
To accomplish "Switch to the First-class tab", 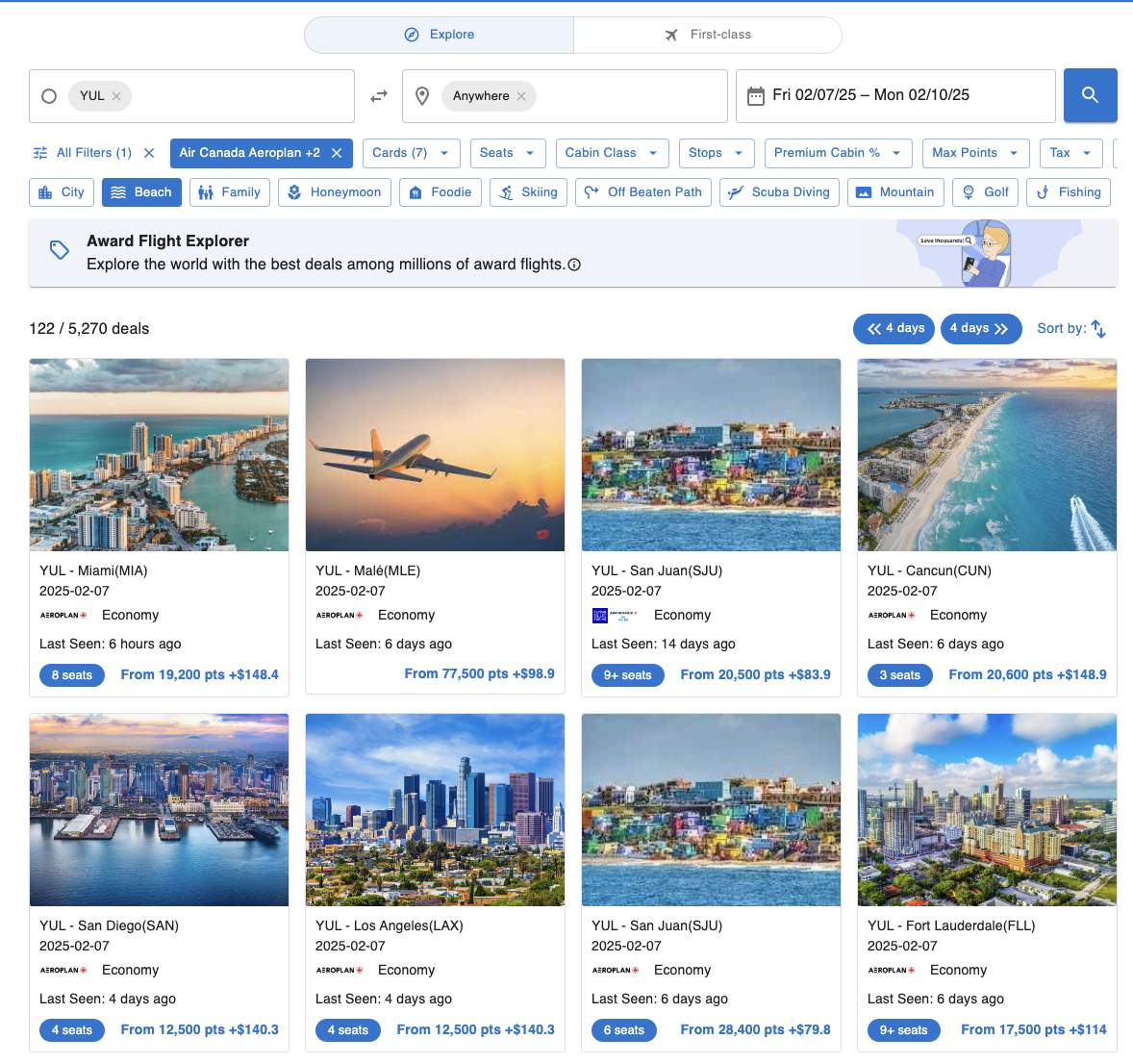I will click(707, 35).
